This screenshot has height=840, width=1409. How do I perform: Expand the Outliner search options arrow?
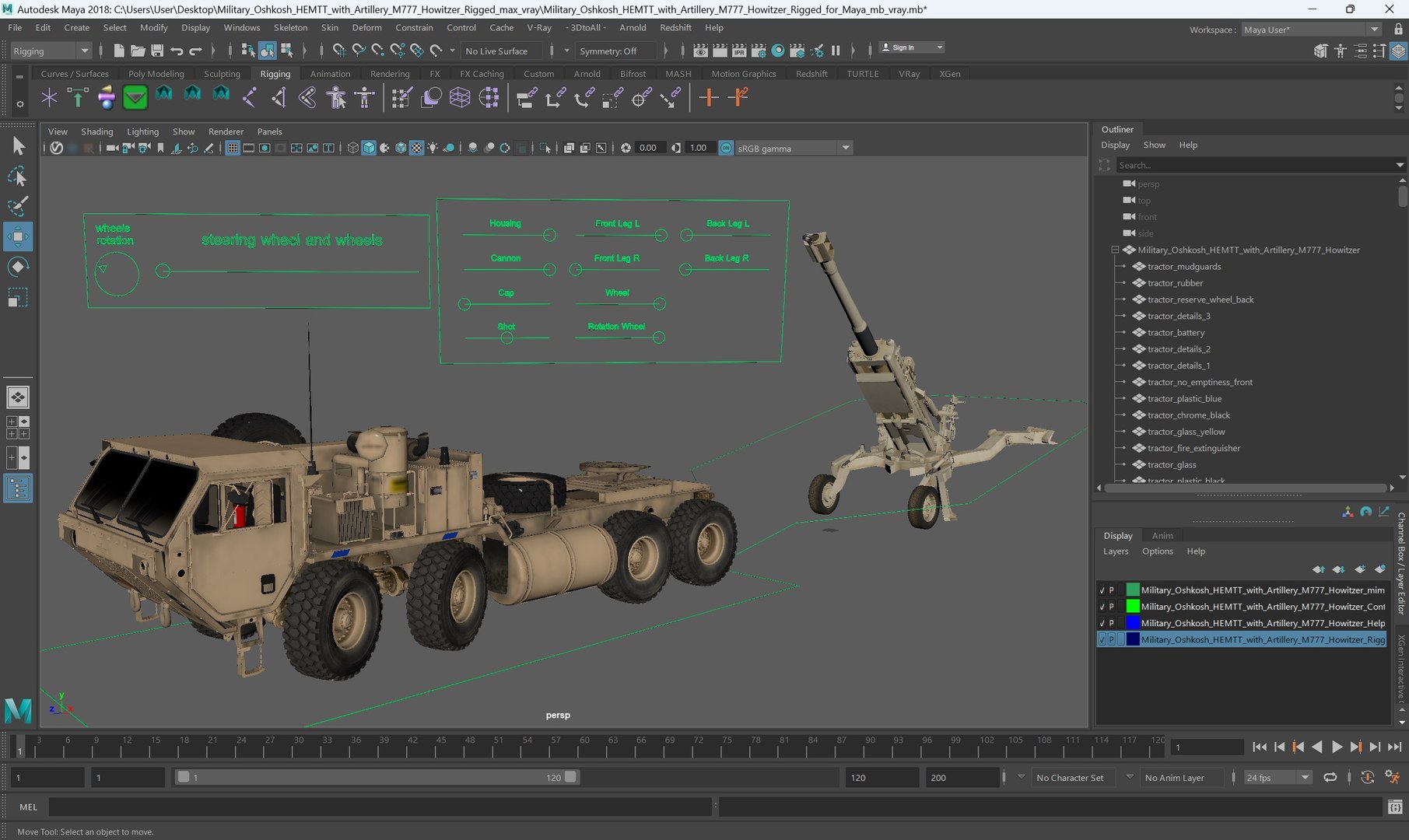pyautogui.click(x=1400, y=165)
